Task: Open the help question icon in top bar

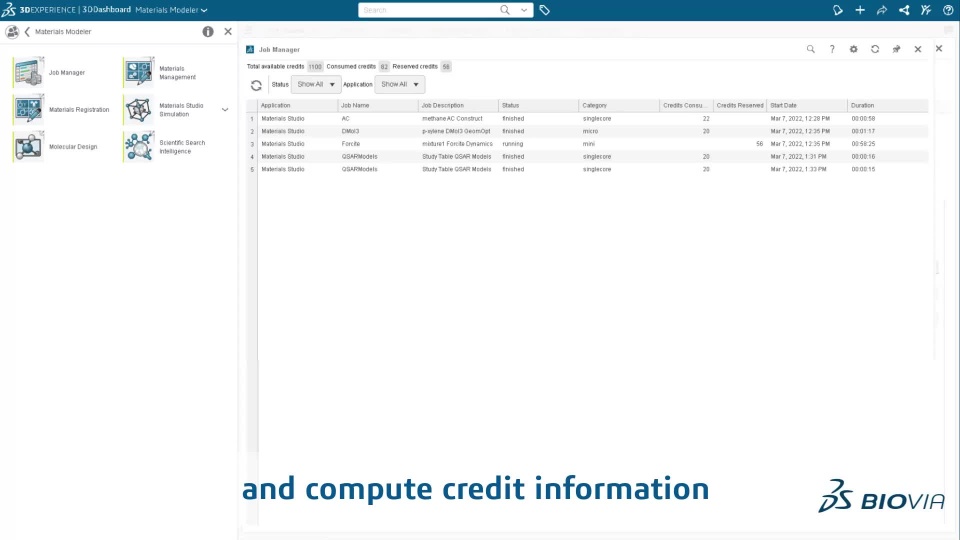Action: [948, 10]
